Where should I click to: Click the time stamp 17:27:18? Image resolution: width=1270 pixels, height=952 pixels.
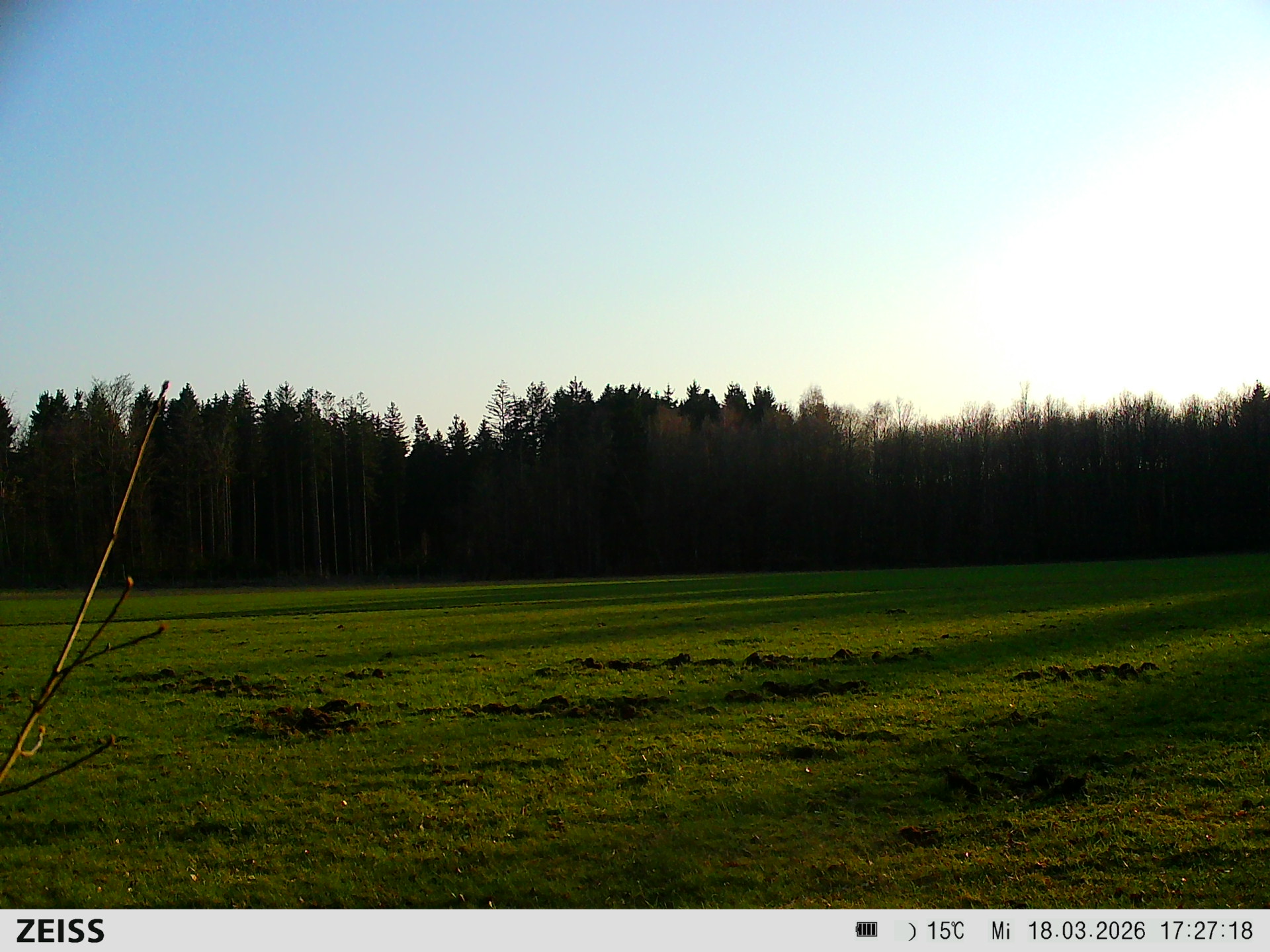click(x=1206, y=931)
